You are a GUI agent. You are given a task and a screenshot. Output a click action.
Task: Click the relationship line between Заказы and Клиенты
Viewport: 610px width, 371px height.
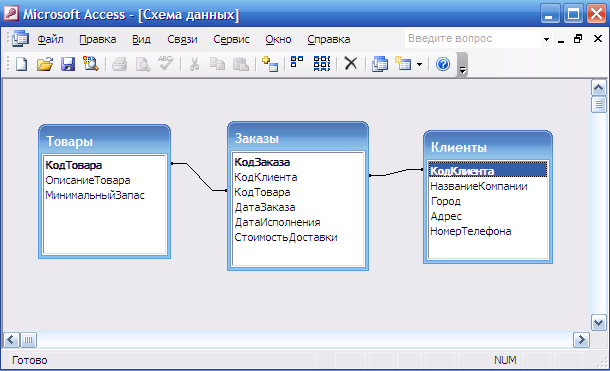point(396,172)
